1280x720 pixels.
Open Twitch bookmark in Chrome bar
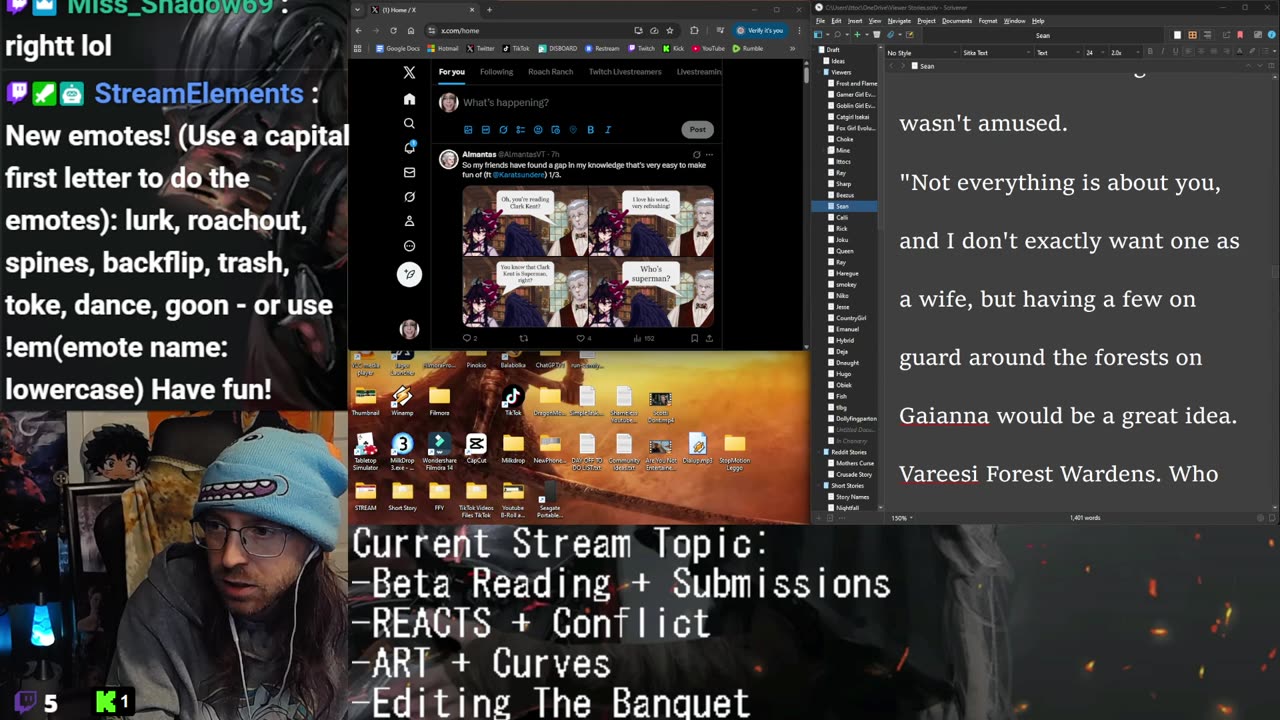coord(642,48)
